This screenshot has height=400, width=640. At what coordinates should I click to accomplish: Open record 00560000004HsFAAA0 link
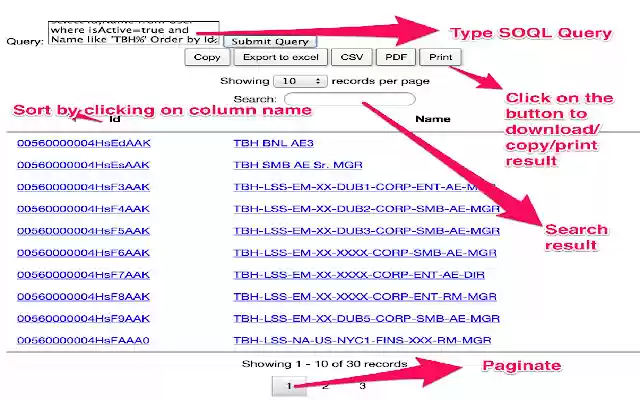pyautogui.click(x=83, y=340)
